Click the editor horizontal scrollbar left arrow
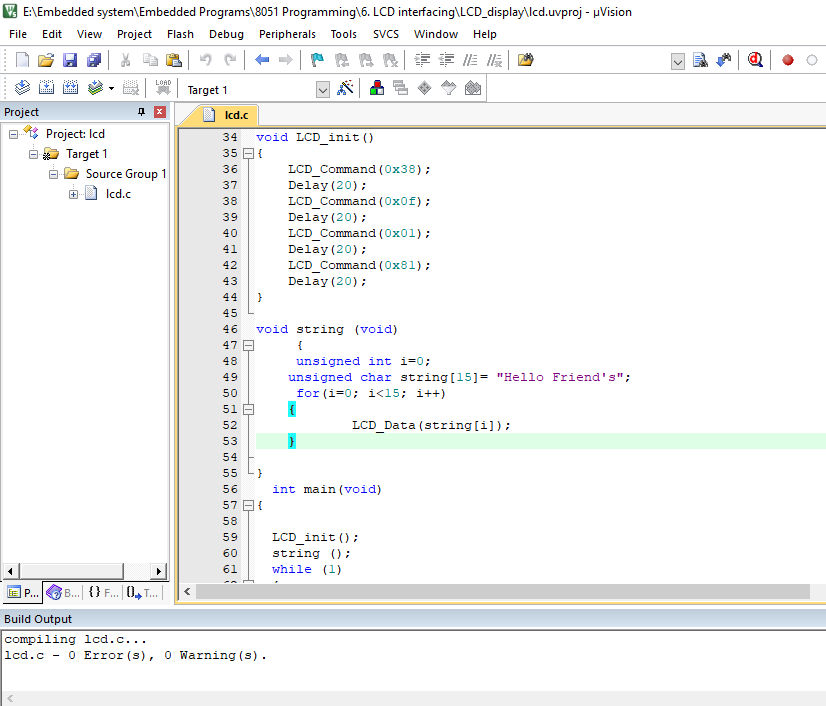This screenshot has height=706, width=826. click(x=187, y=592)
